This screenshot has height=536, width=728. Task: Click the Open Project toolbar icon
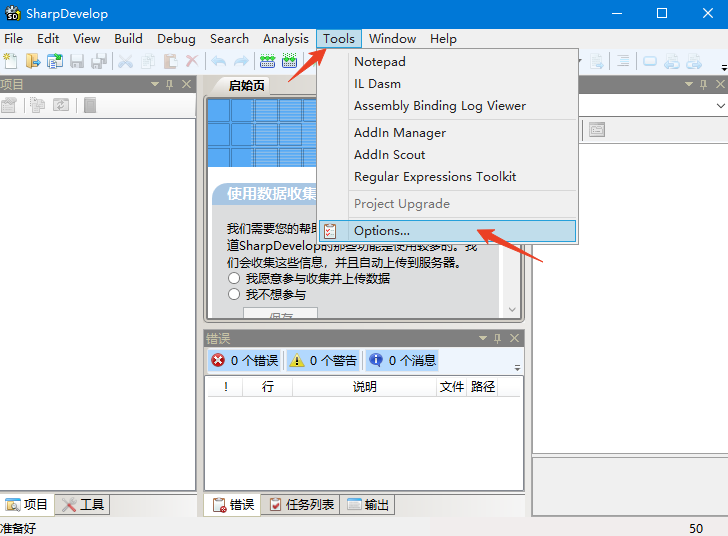[x=55, y=61]
